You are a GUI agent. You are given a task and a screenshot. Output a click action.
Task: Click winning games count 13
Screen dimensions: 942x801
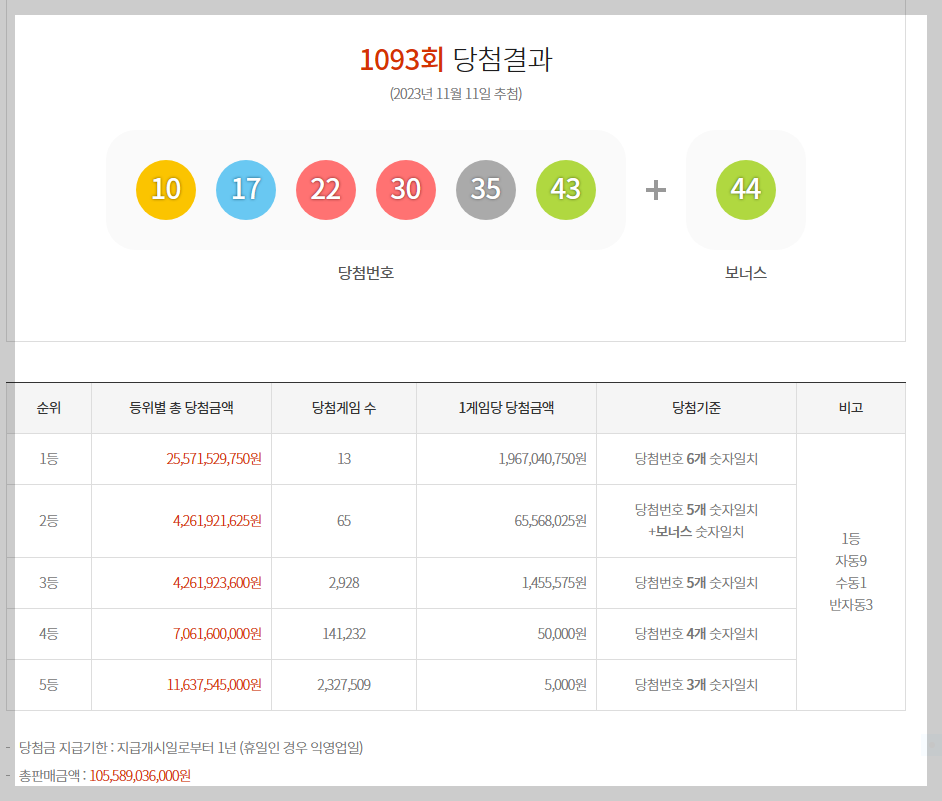tap(344, 459)
